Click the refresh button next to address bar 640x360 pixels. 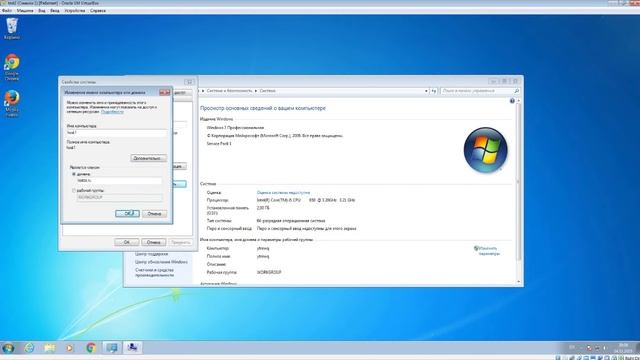point(433,91)
